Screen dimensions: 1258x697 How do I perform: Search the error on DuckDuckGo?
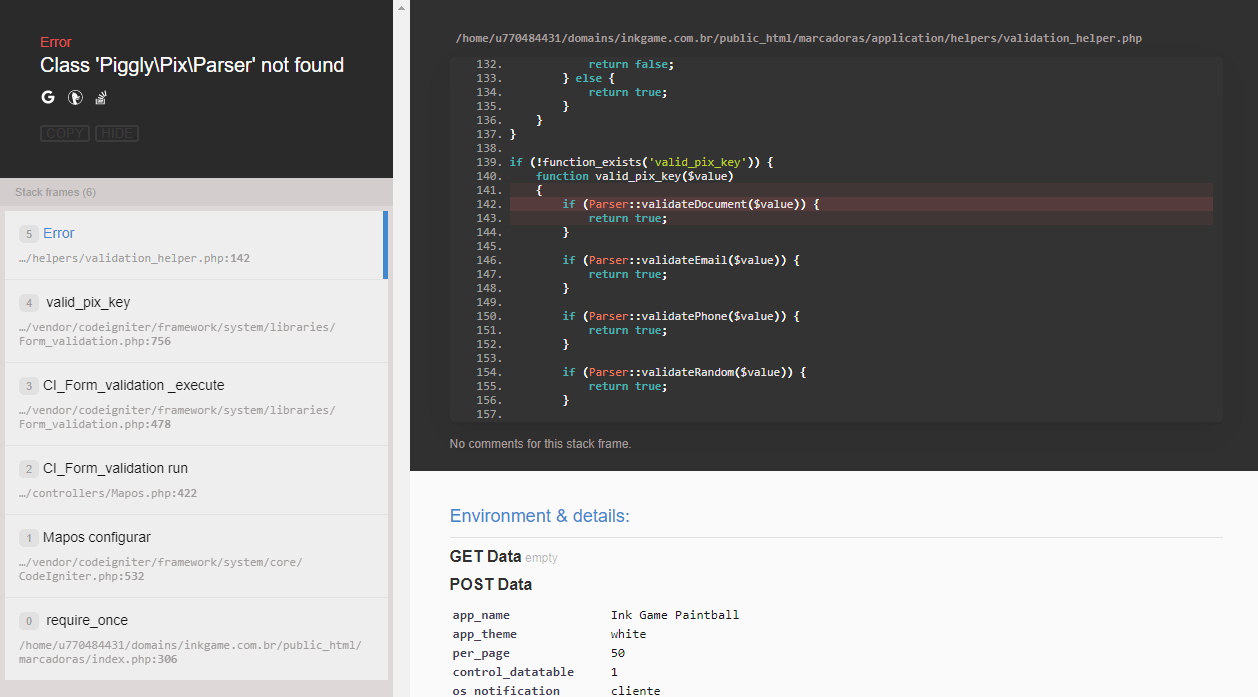click(74, 98)
